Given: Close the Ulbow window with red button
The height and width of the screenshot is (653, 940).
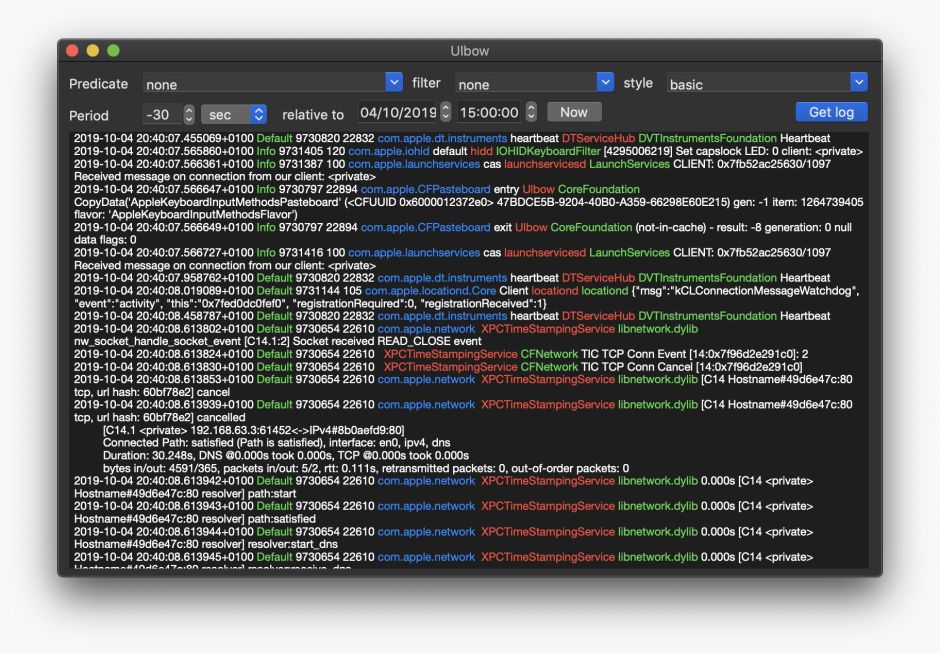Looking at the screenshot, I should pos(72,50).
